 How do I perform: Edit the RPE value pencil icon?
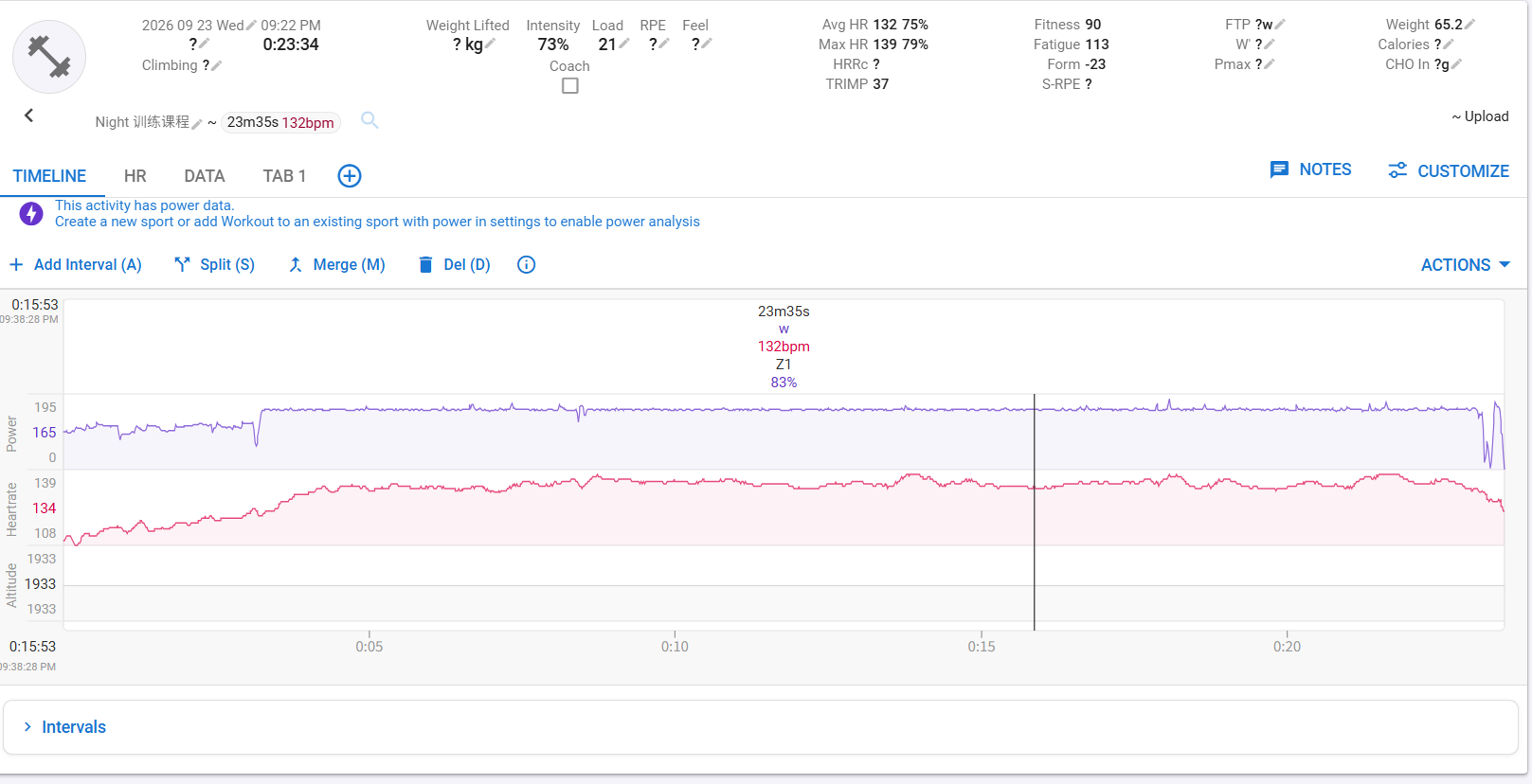tap(664, 44)
